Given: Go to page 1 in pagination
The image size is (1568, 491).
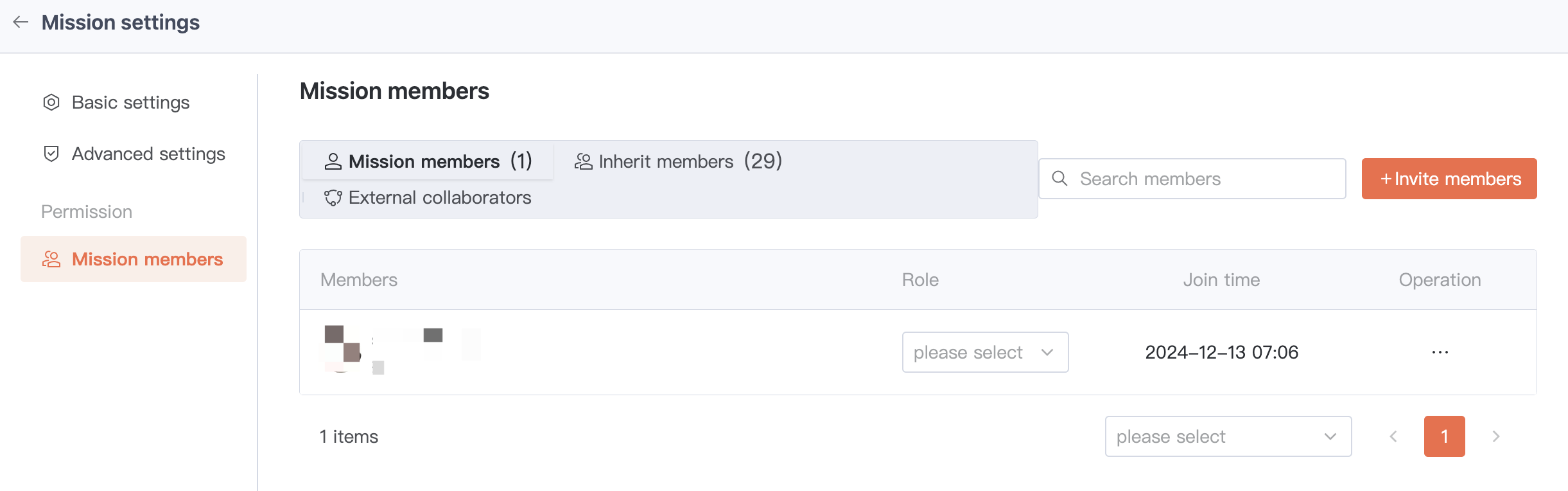Looking at the screenshot, I should coord(1444,436).
